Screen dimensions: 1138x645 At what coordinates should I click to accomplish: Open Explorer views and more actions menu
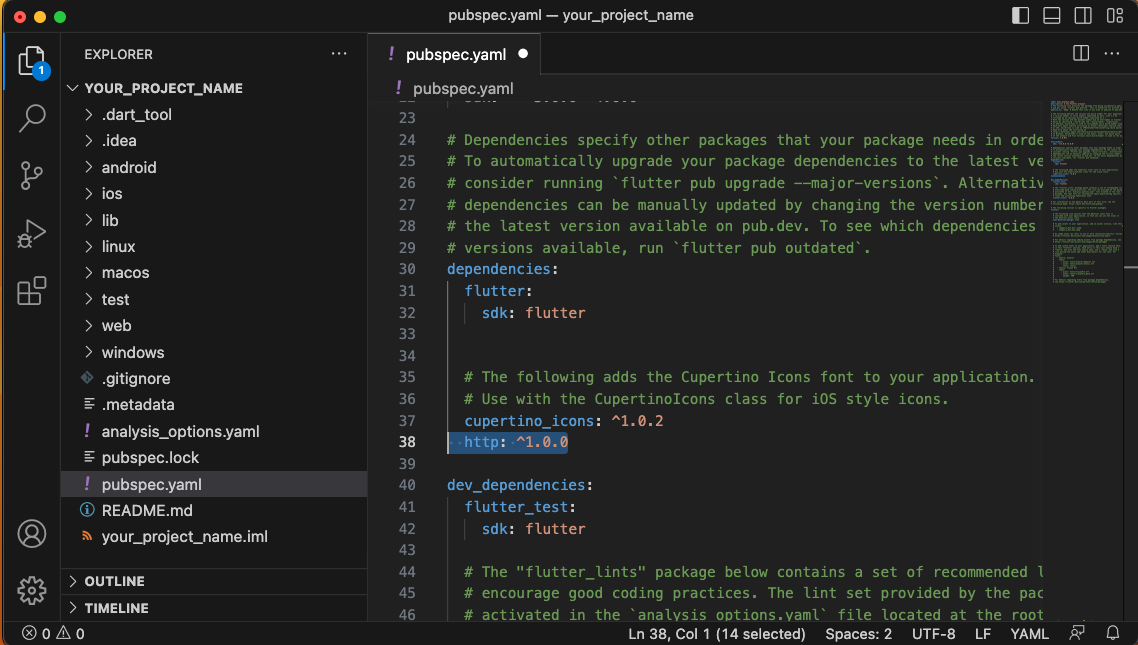click(x=339, y=54)
